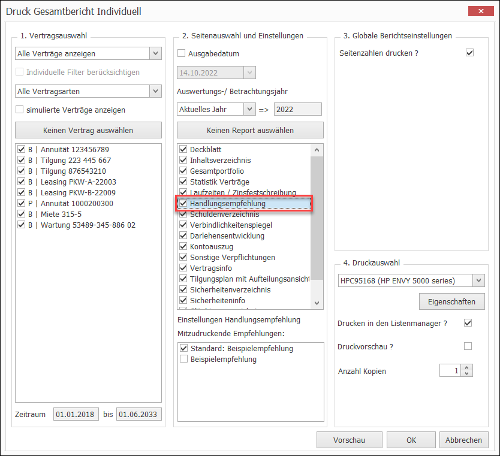Click the Zeitraum start date 01.01.2018
The height and width of the screenshot is (456, 500).
tap(76, 414)
